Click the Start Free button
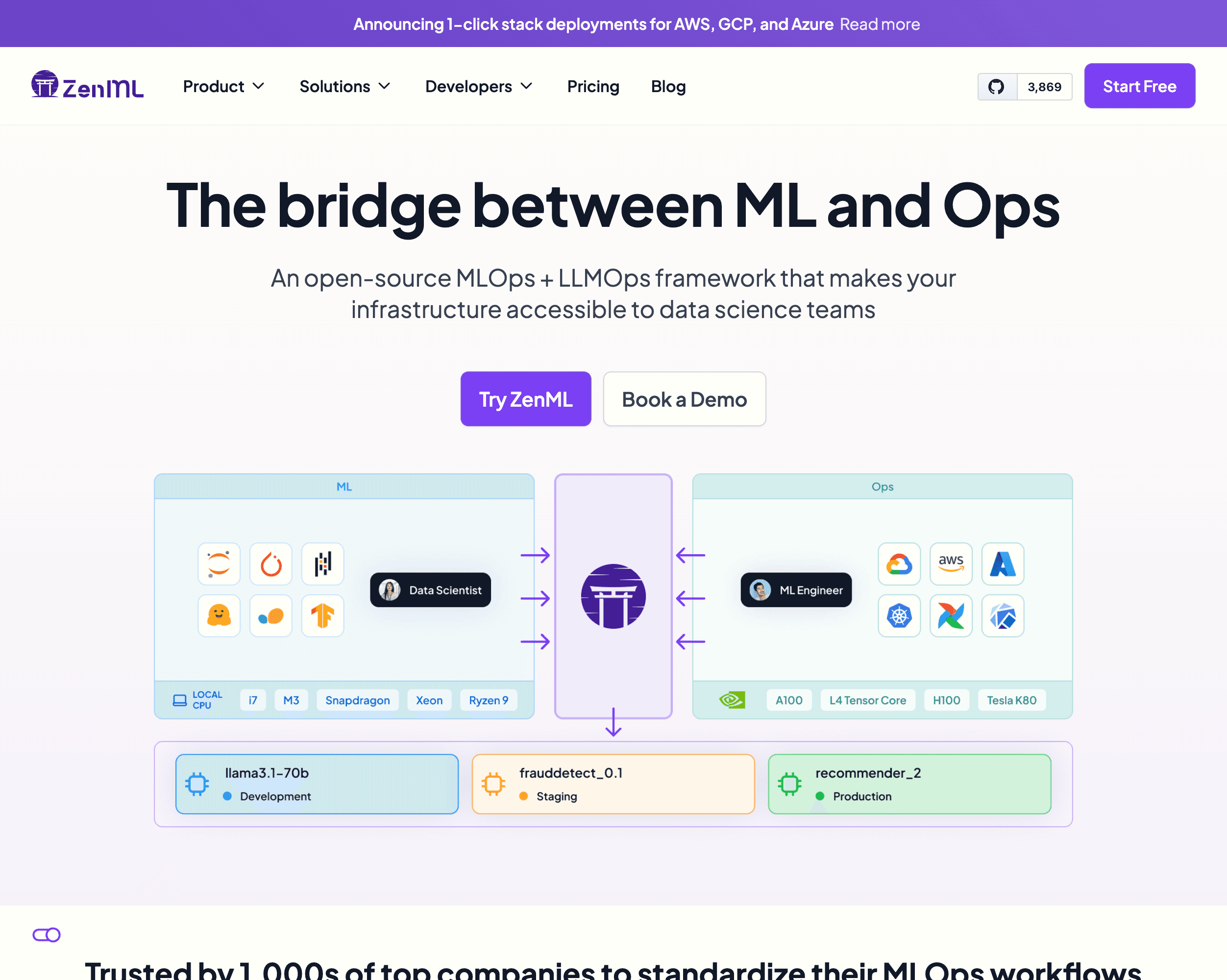The image size is (1227, 980). coord(1139,86)
